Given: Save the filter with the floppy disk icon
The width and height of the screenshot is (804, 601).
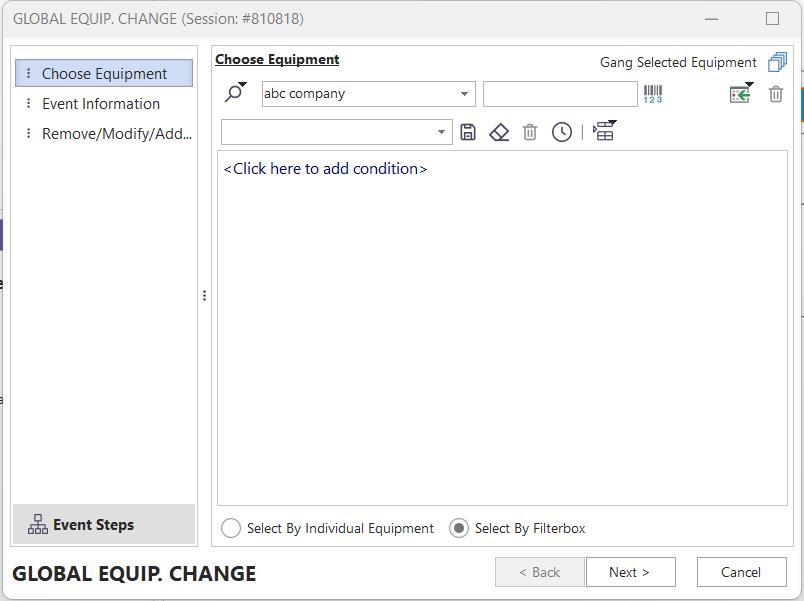Looking at the screenshot, I should pos(468,132).
